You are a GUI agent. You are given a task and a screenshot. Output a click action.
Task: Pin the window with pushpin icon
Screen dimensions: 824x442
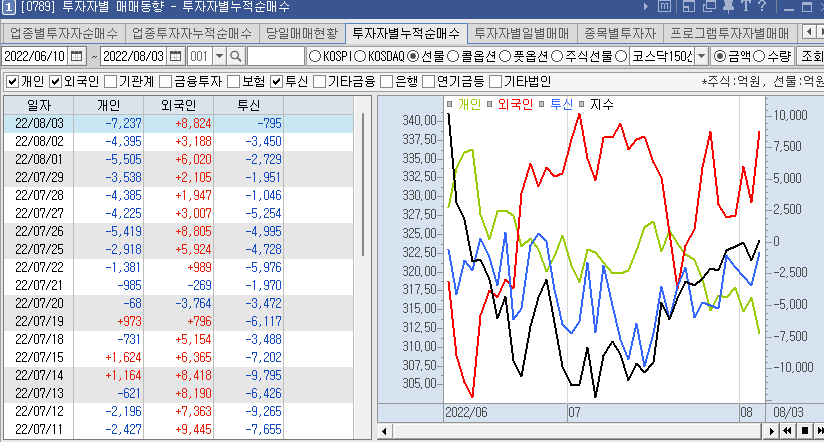click(x=728, y=7)
